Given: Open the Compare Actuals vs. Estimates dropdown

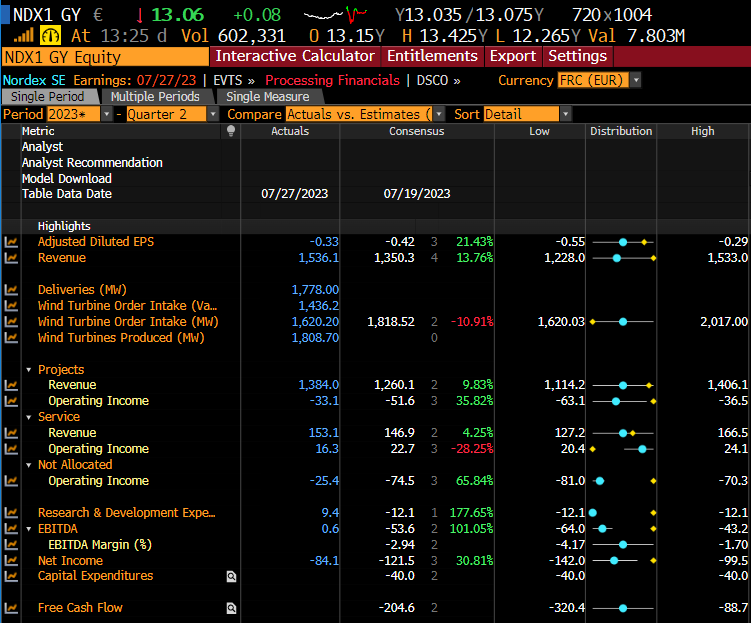Looking at the screenshot, I should pos(439,114).
